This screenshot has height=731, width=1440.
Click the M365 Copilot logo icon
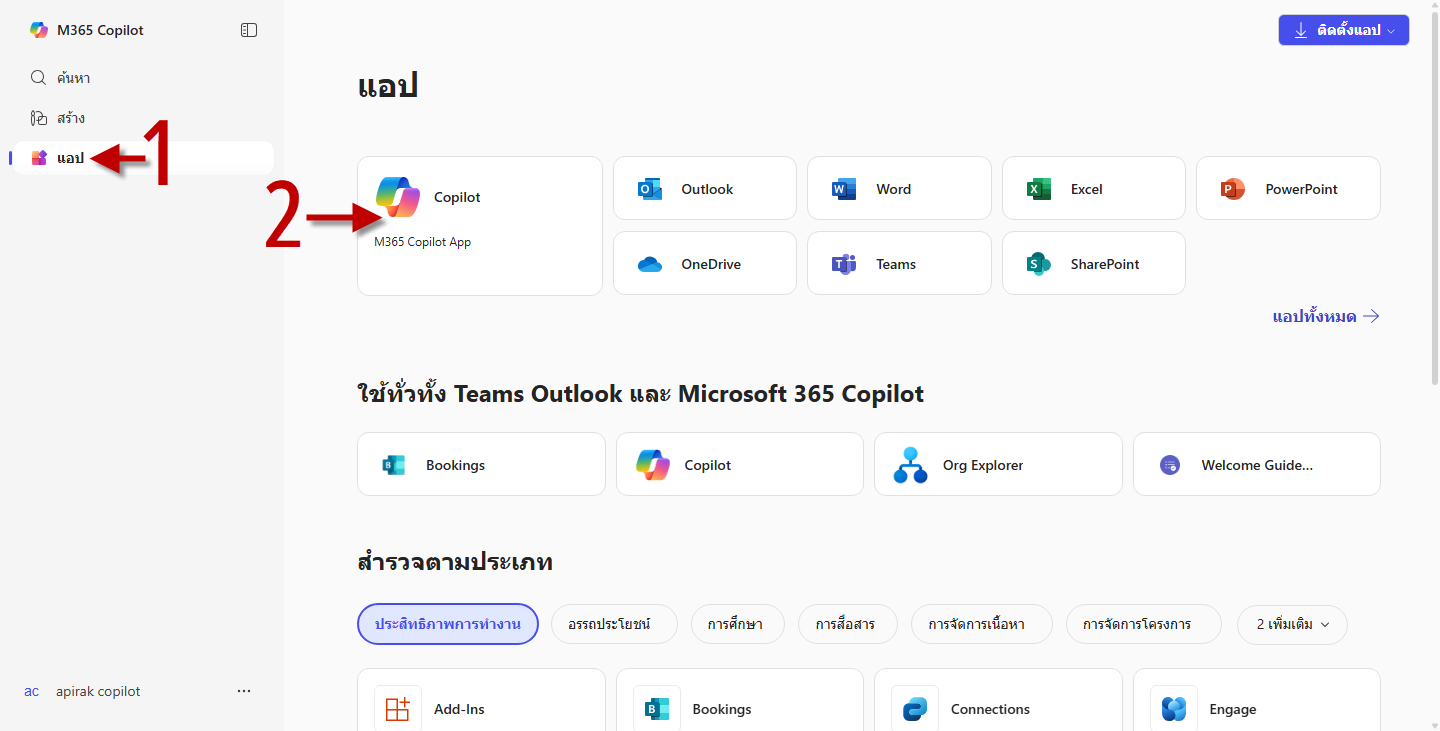[39, 30]
